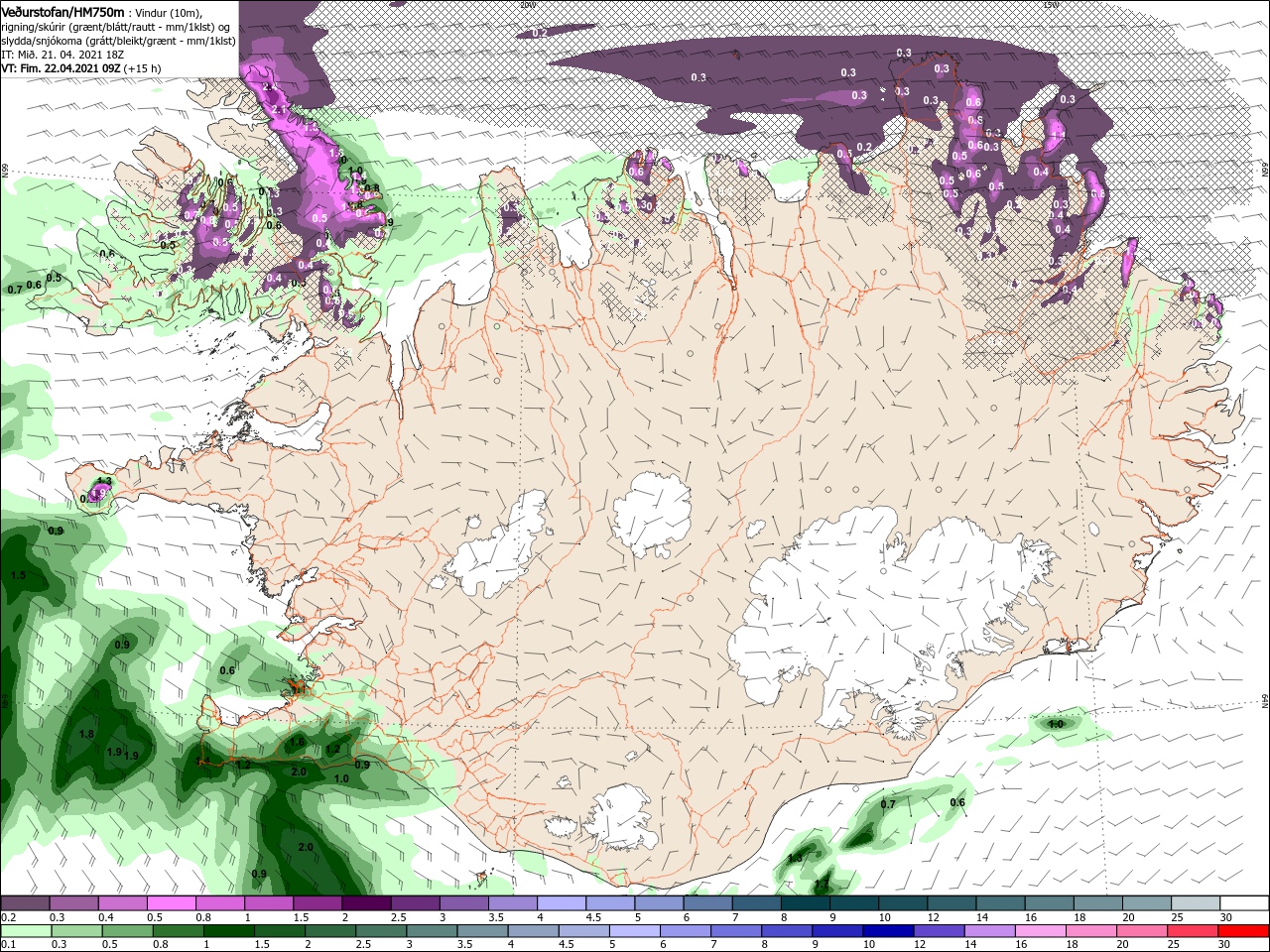
Task: Click the '2.4' snow value on the map
Action: [272, 86]
